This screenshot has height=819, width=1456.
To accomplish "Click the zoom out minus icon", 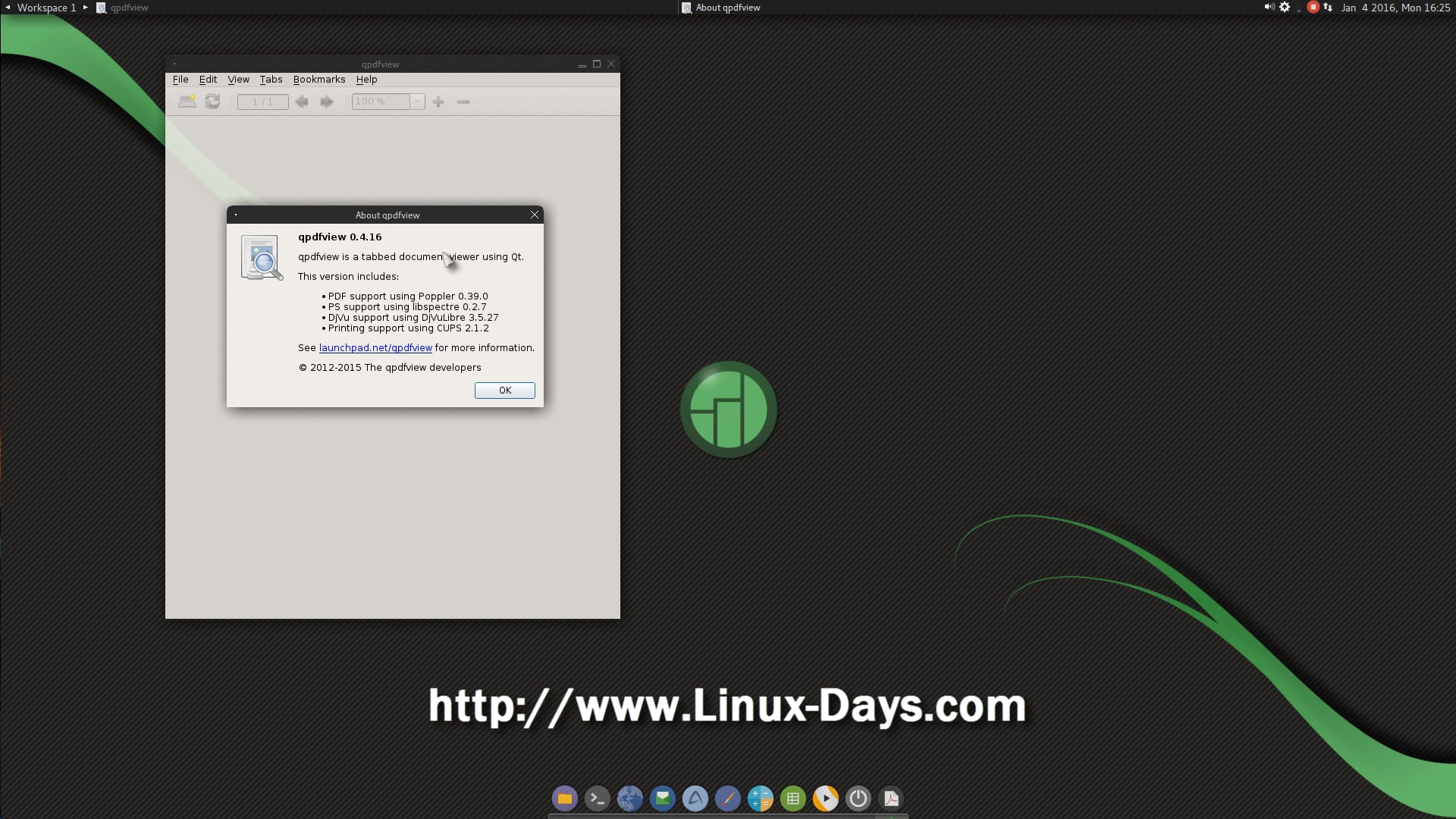I will pos(463,102).
